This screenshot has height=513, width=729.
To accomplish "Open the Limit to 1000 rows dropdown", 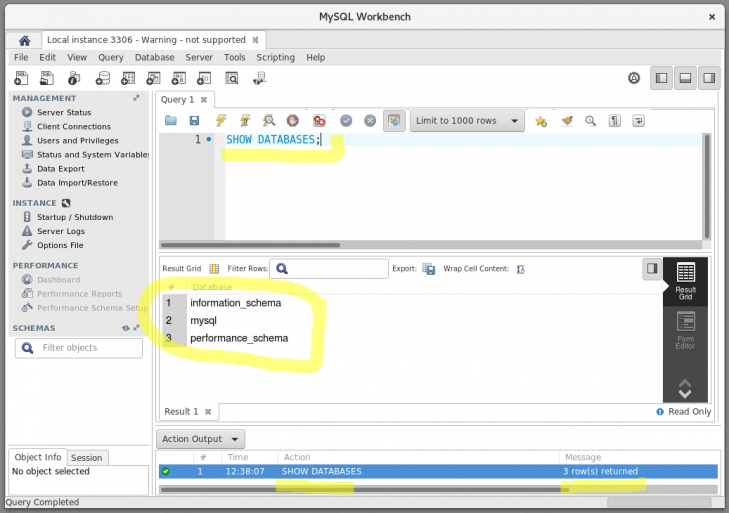I will click(467, 121).
